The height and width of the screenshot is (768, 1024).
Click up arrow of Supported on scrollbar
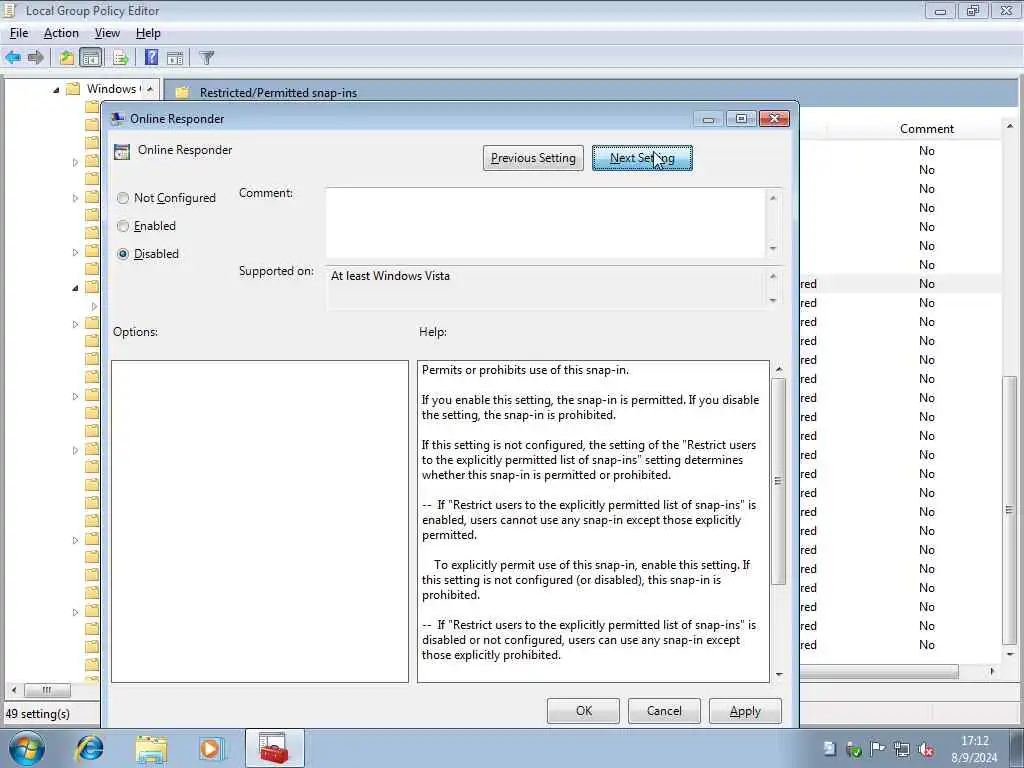click(773, 276)
